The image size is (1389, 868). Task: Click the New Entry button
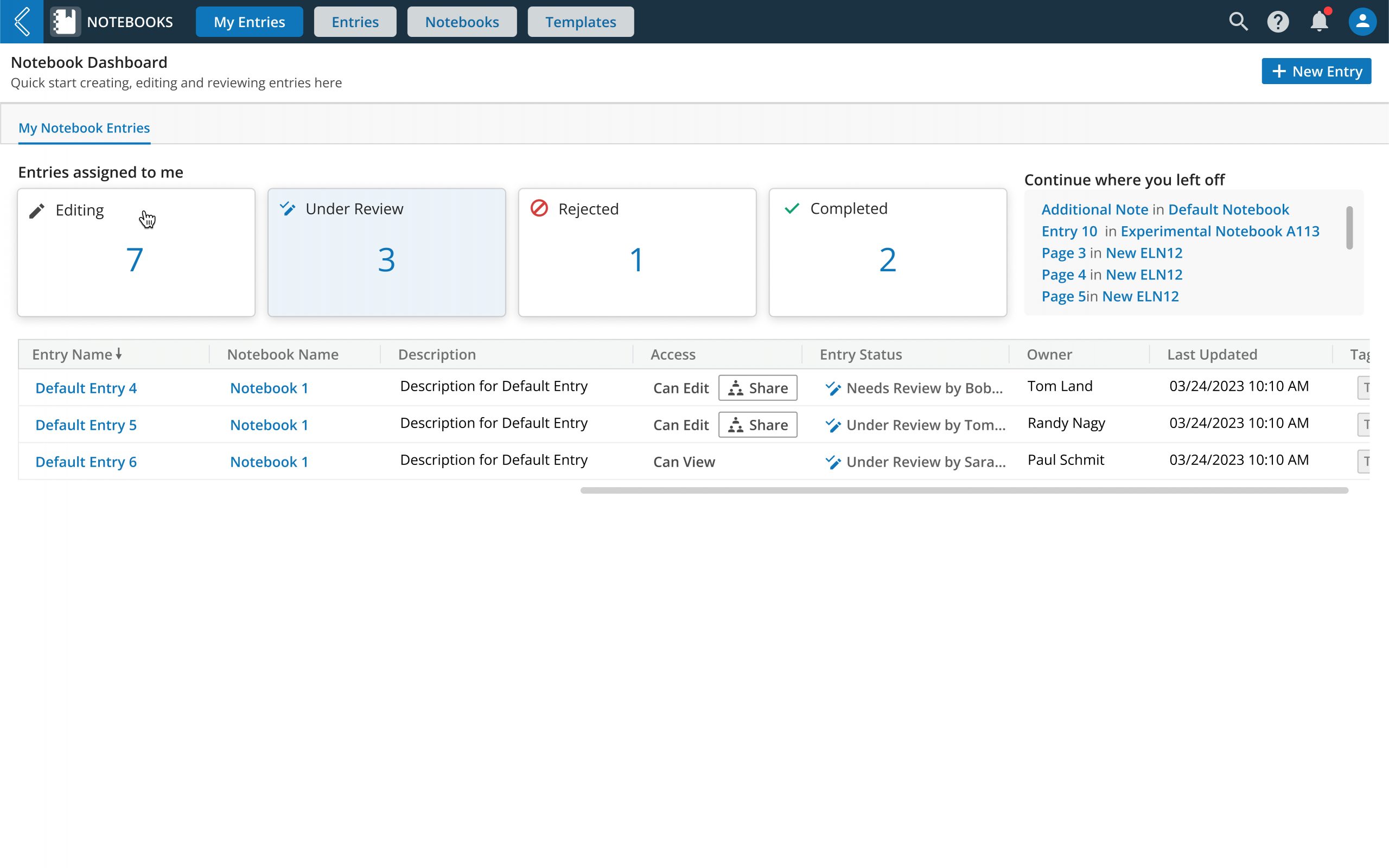click(1316, 71)
